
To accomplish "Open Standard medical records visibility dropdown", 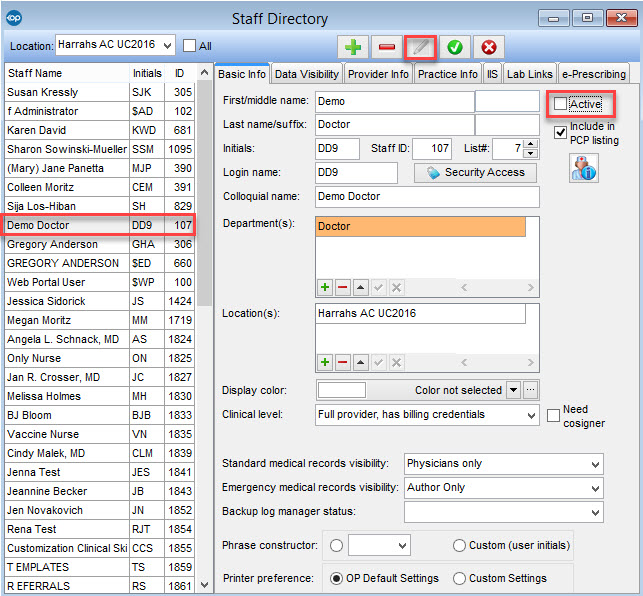I will 595,464.
